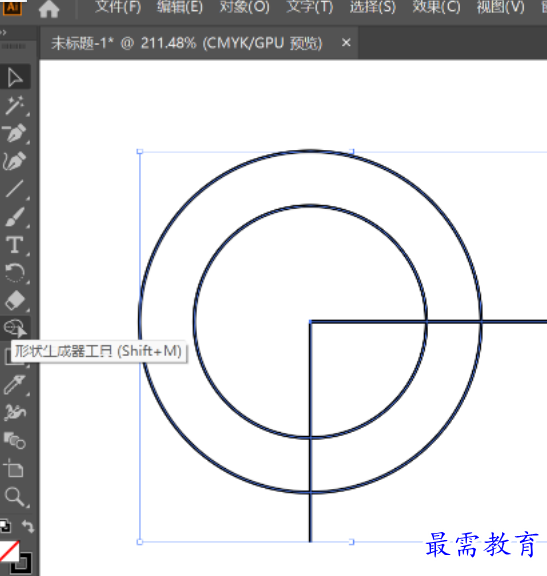Select the Paintbrush tool
The height and width of the screenshot is (576, 547).
[x=15, y=217]
